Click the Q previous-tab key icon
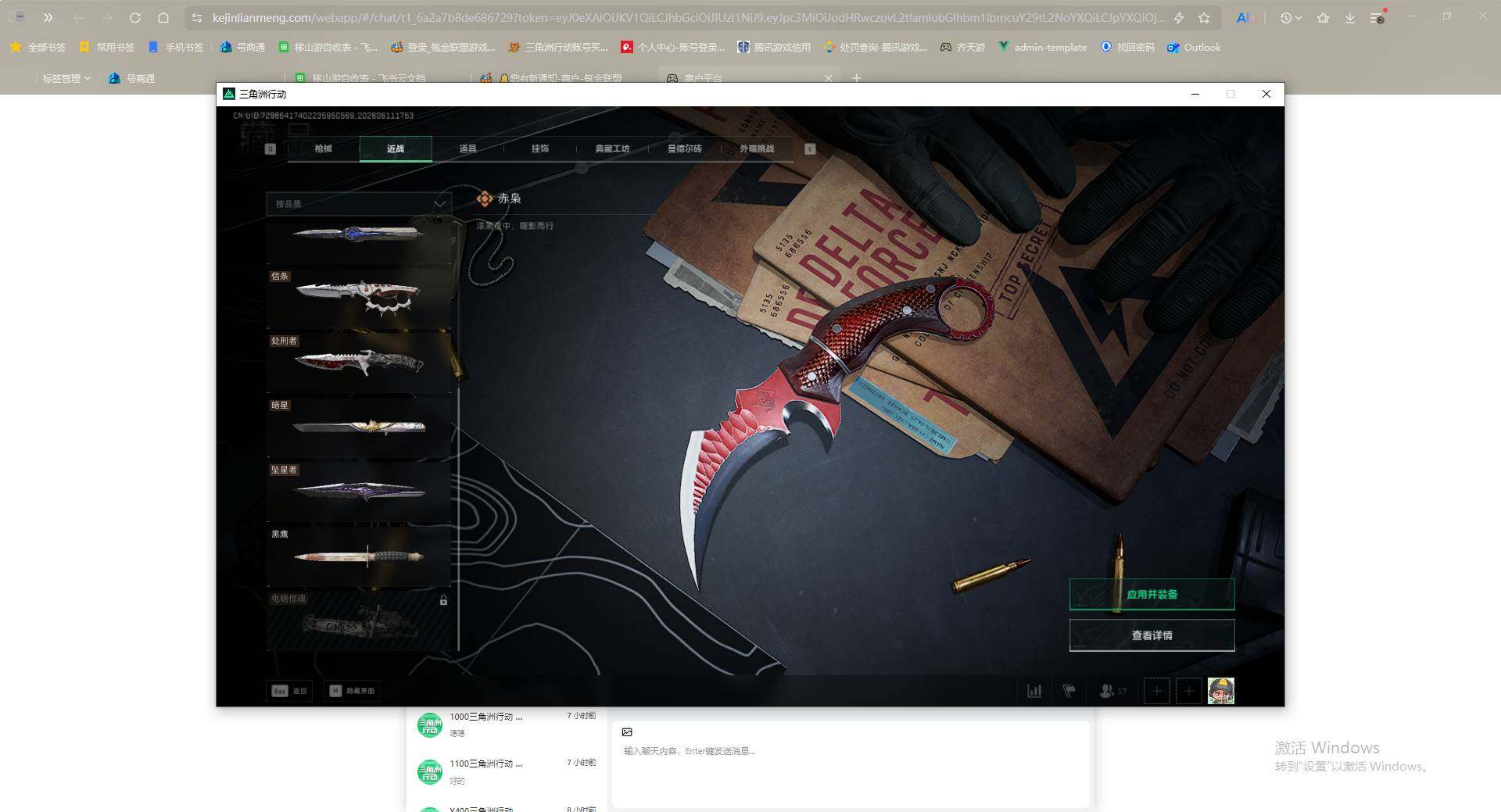 (270, 148)
